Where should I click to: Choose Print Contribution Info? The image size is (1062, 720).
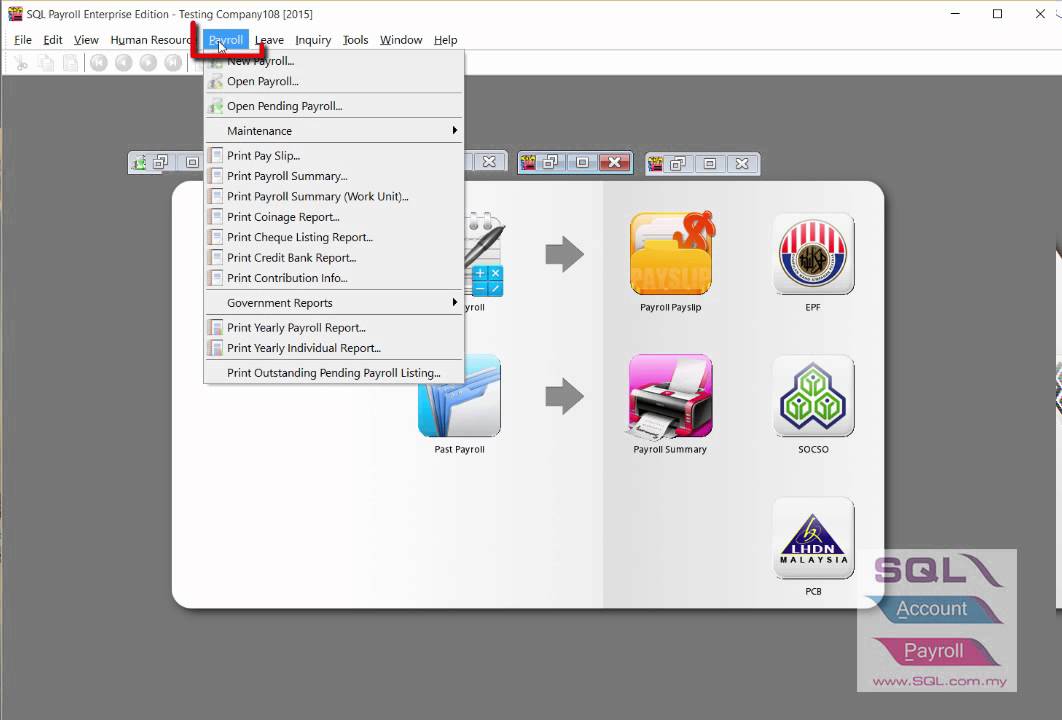[x=334, y=278]
